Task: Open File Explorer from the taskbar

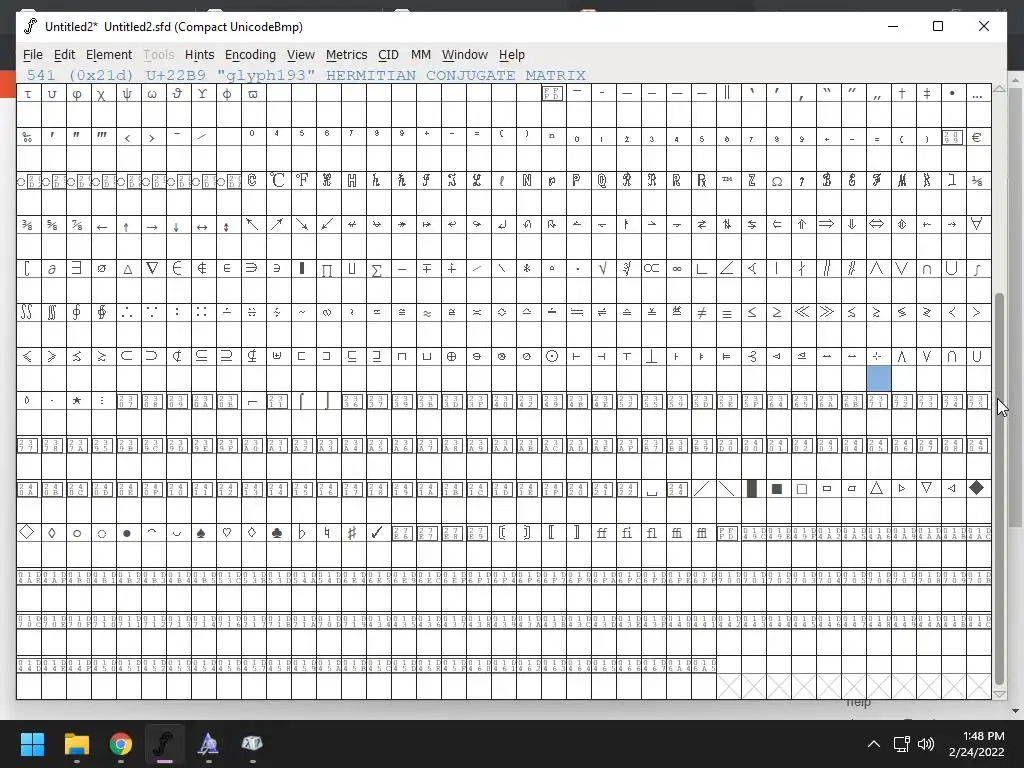Action: point(76,744)
